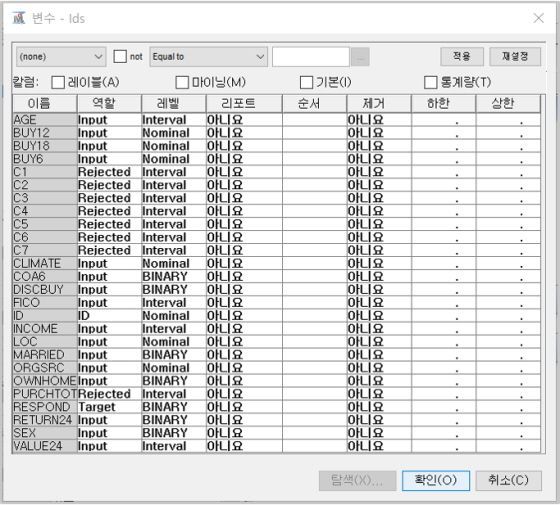Sort by the 이름 column header
This screenshot has width=560, height=505.
[45, 104]
